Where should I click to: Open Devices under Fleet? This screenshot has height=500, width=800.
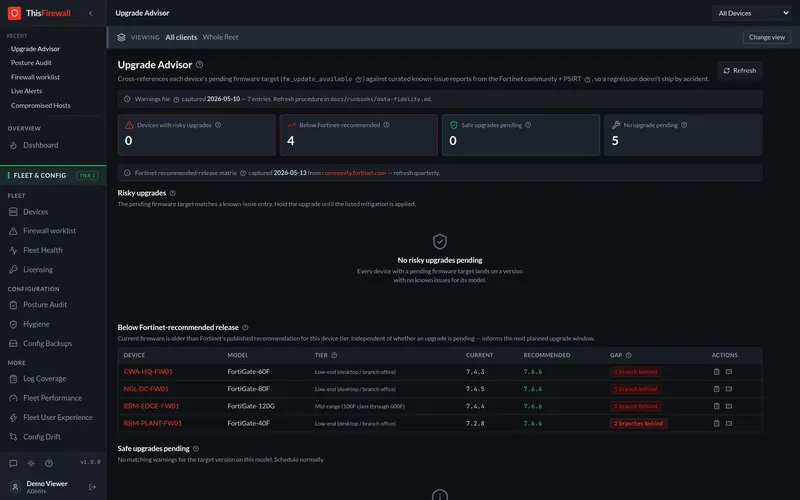[x=35, y=212]
